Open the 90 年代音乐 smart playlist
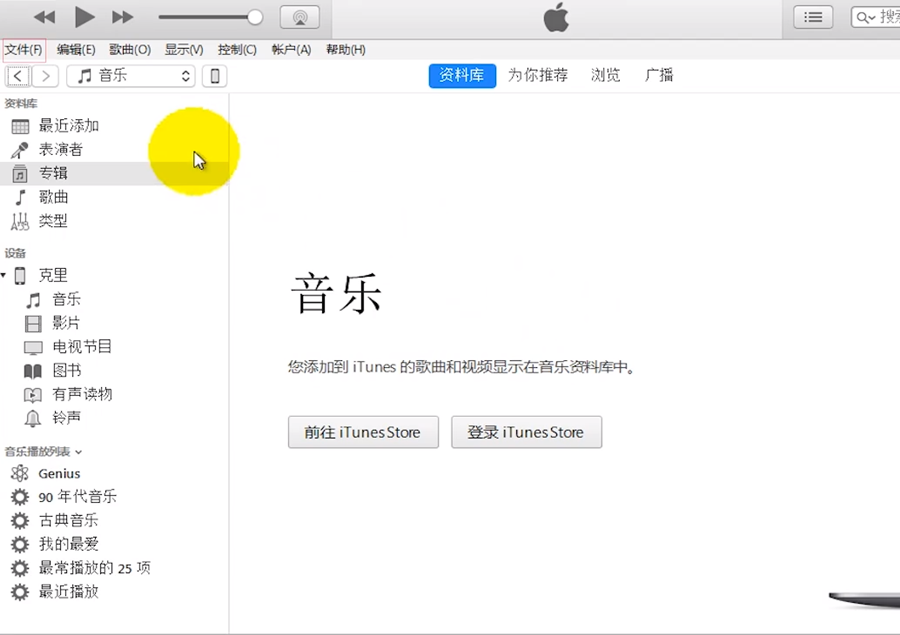Image resolution: width=900 pixels, height=635 pixels. pos(114,497)
